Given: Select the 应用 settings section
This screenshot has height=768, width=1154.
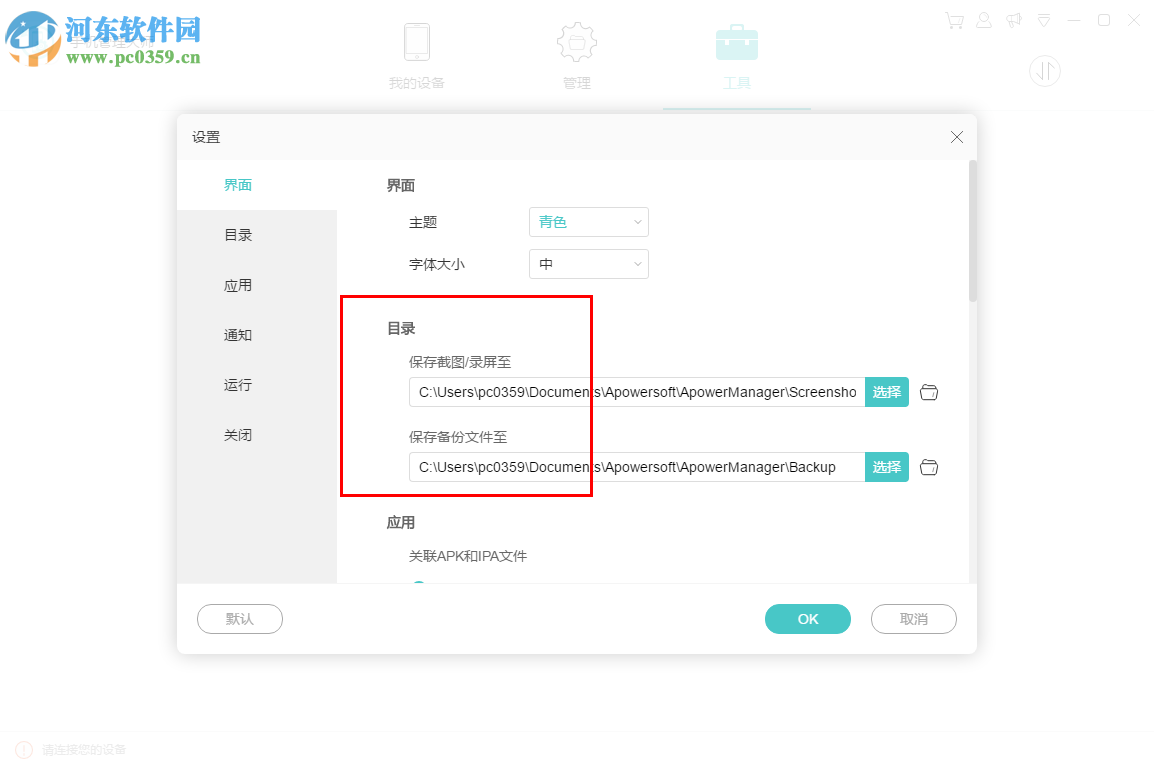Looking at the screenshot, I should pyautogui.click(x=237, y=285).
